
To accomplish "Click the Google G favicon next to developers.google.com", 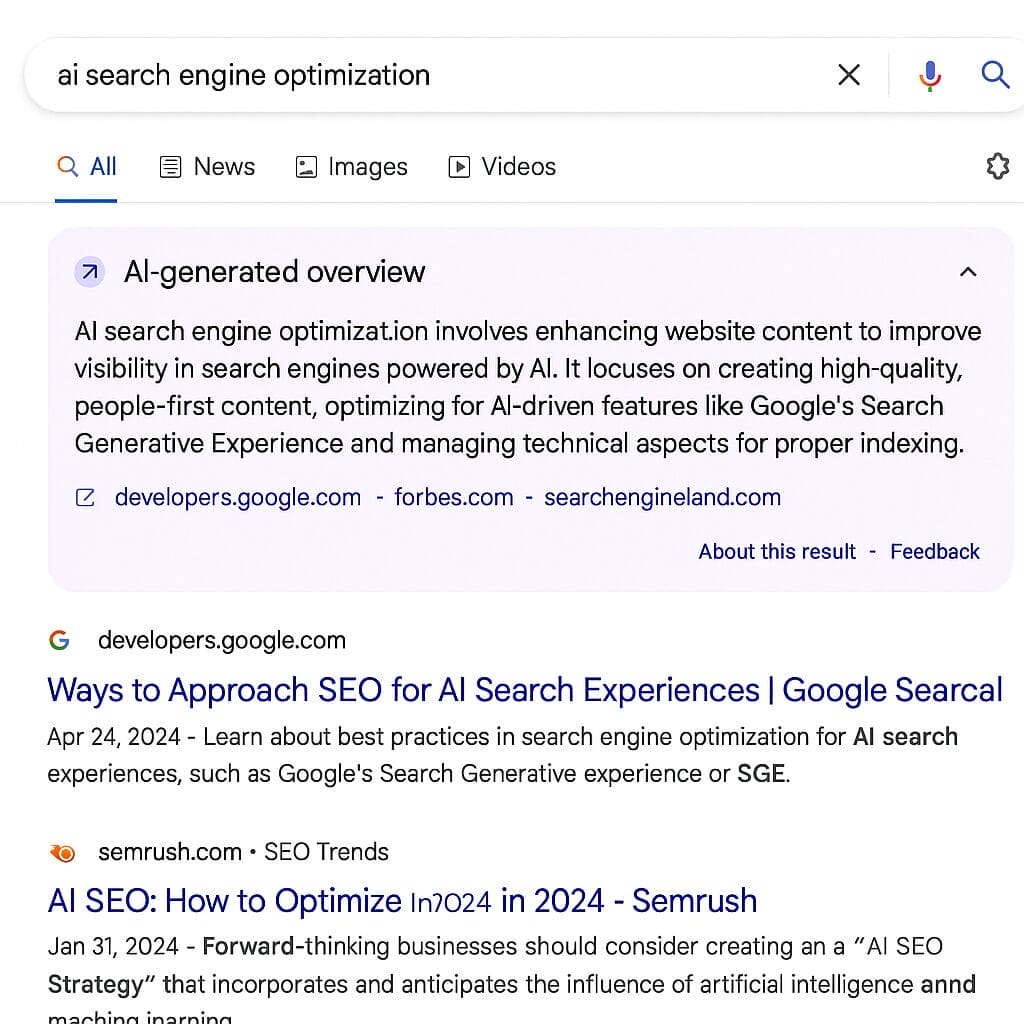I will click(x=58, y=640).
